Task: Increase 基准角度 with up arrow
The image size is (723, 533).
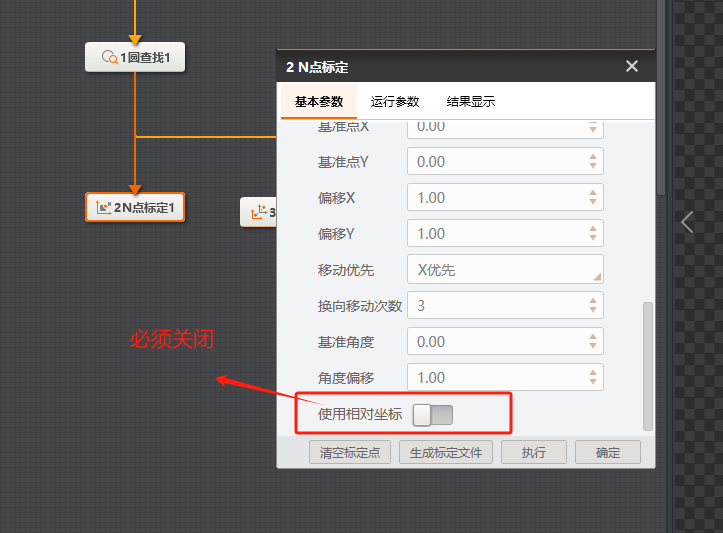Action: pos(593,337)
